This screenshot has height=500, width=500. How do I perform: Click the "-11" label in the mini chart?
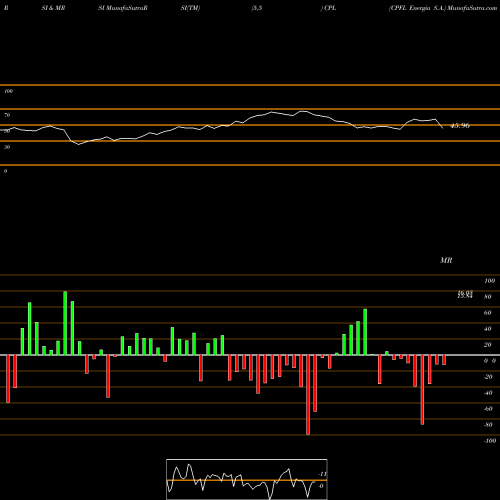point(322,474)
